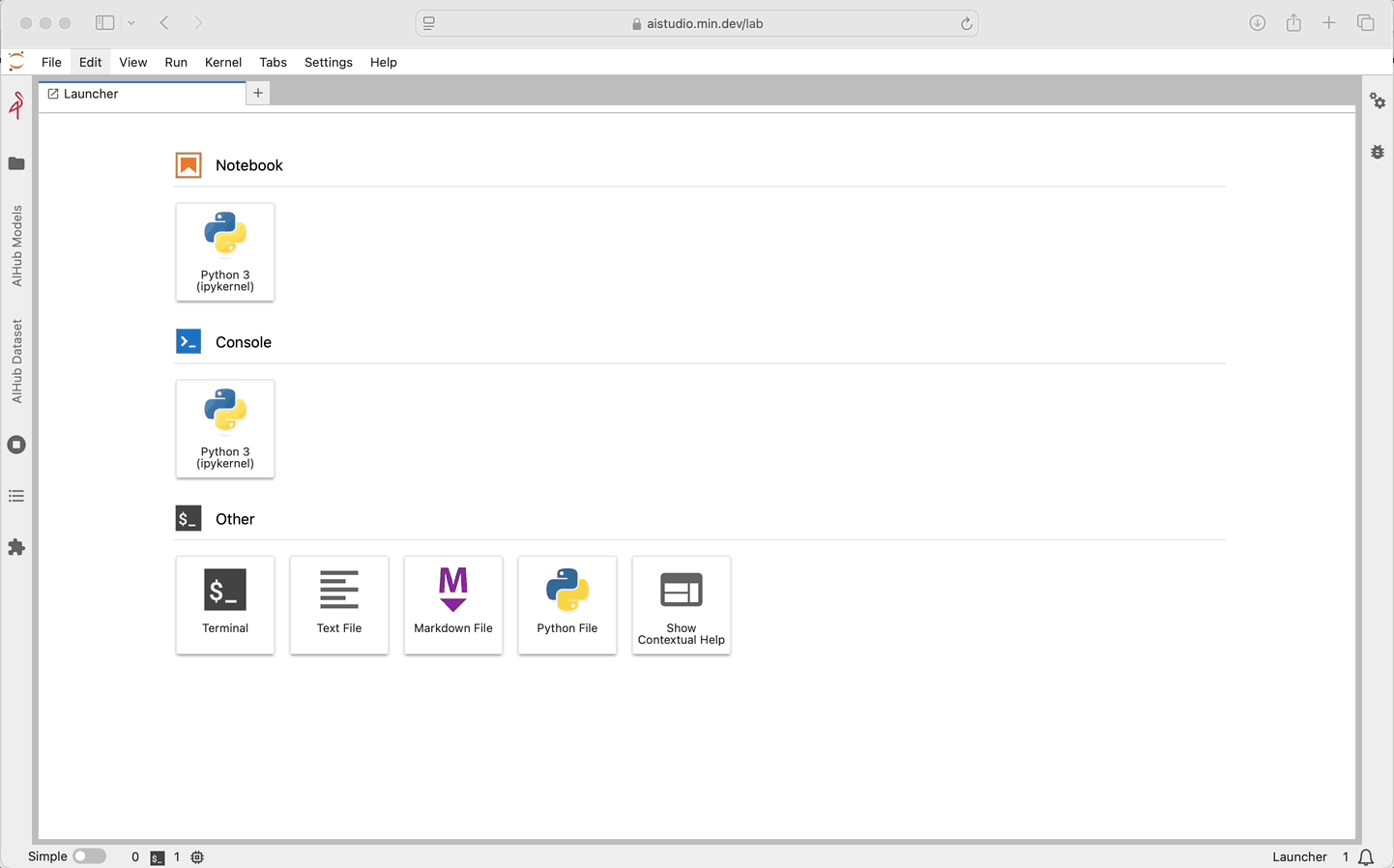Open the Settings menu
This screenshot has height=868, width=1394.
click(x=328, y=62)
